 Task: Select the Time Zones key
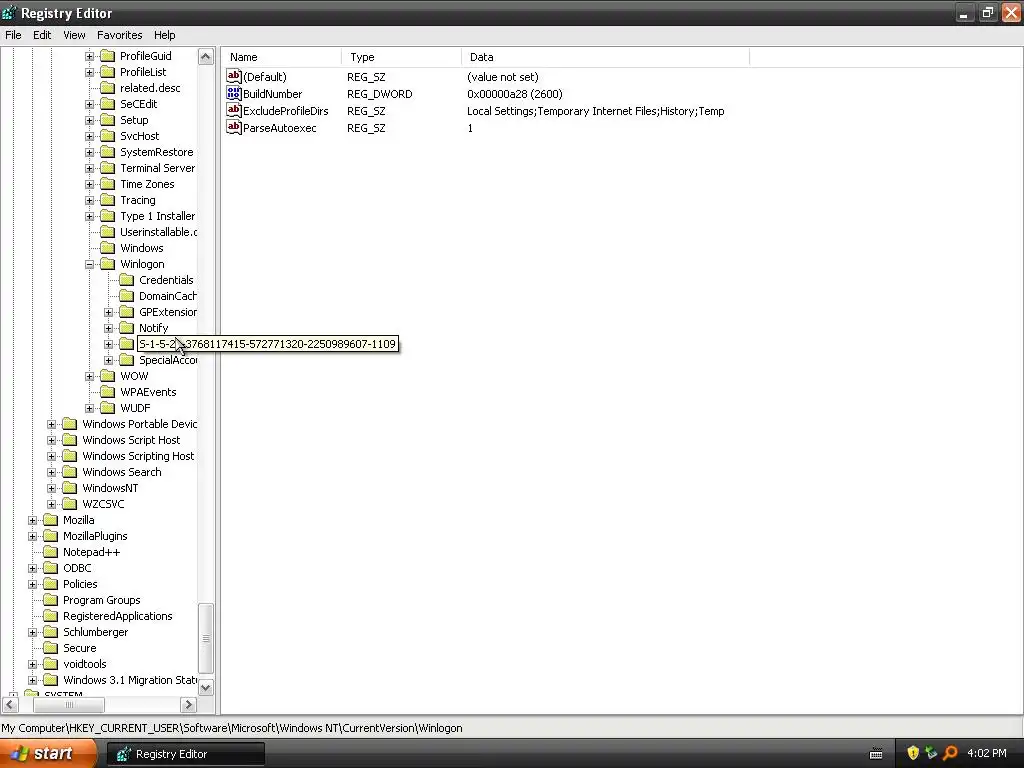(x=147, y=184)
